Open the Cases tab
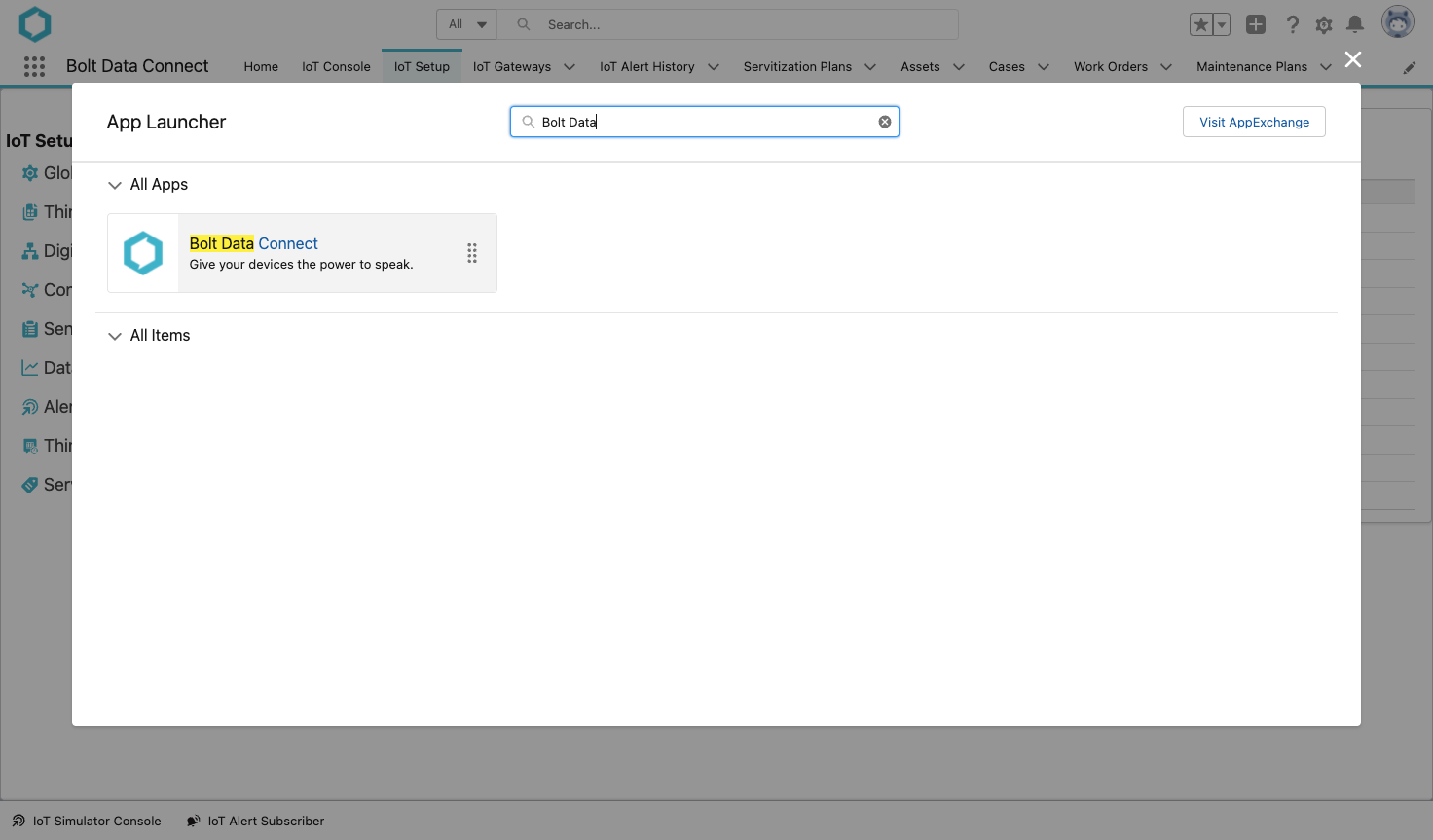 pyautogui.click(x=1007, y=66)
